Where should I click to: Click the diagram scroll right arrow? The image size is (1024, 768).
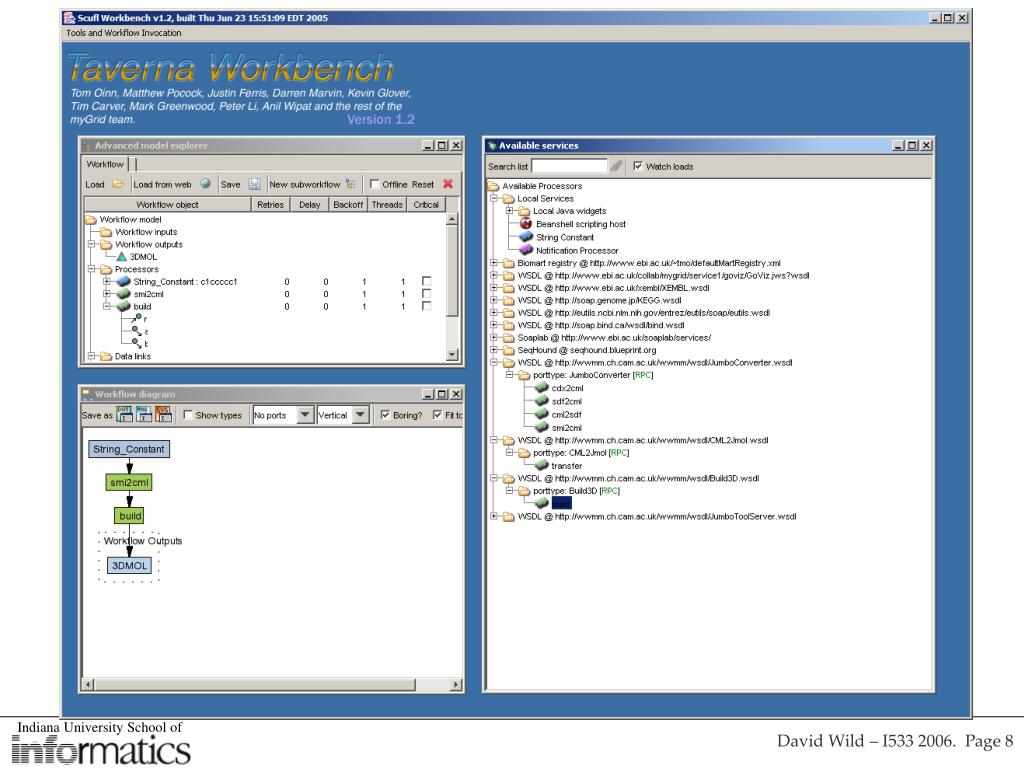pos(456,684)
